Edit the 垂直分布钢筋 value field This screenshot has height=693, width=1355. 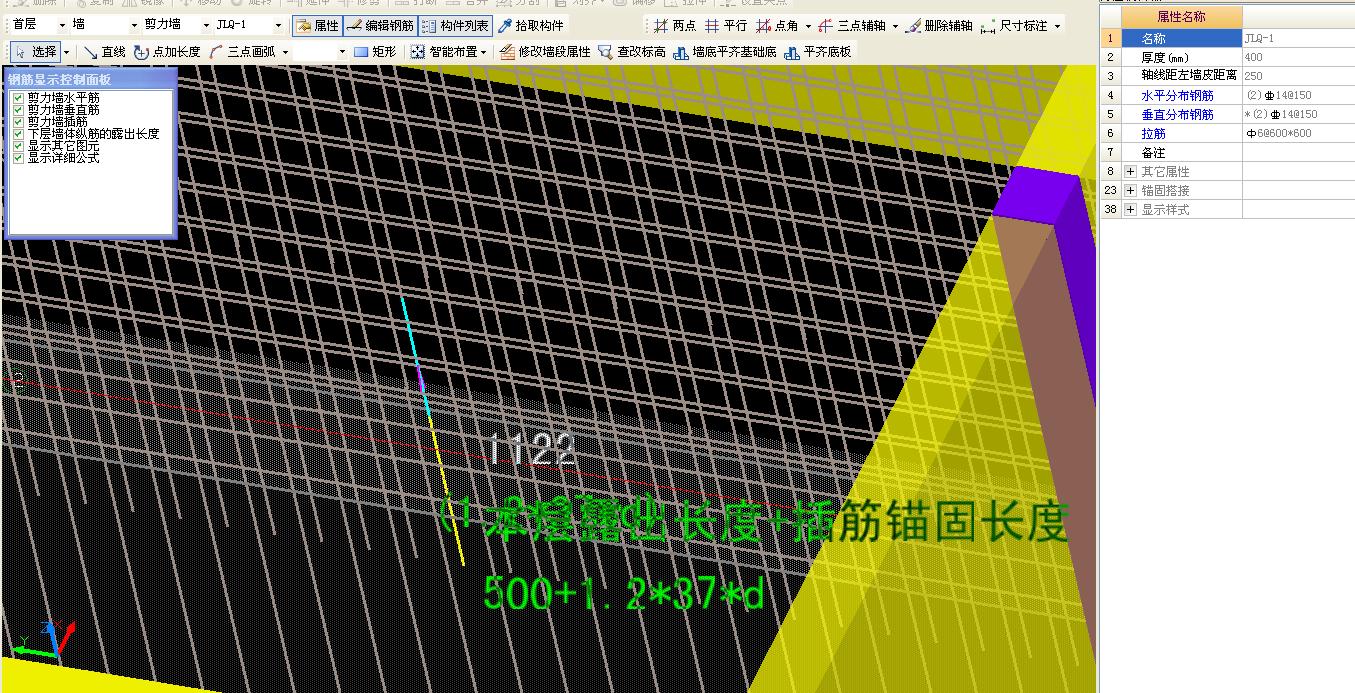[x=1298, y=114]
